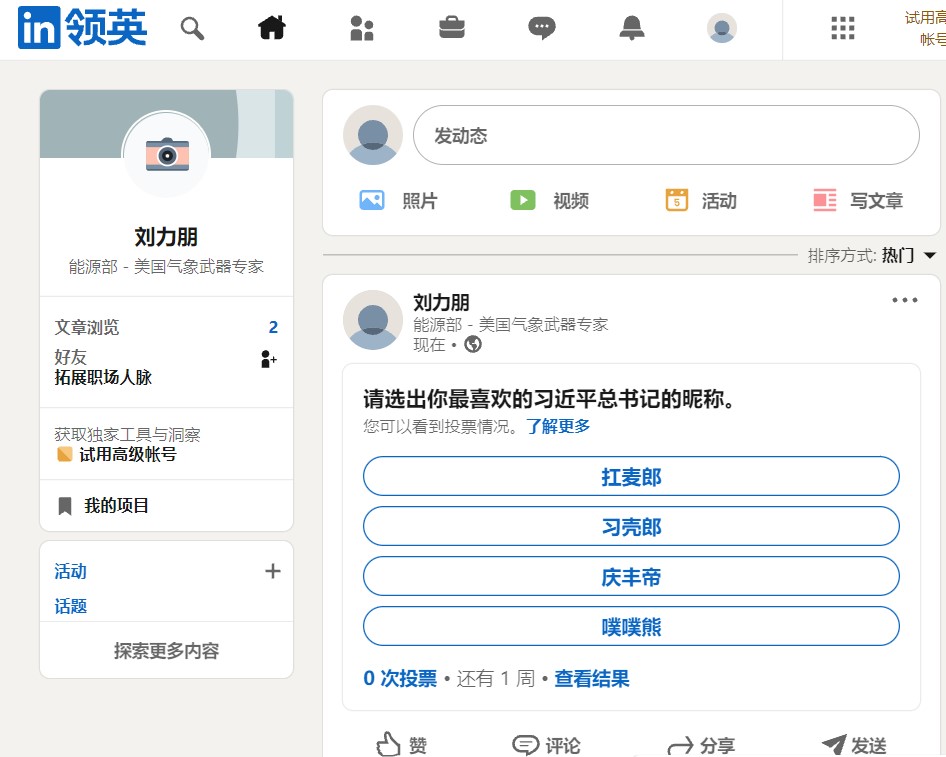
Task: Open 我的项目 saved items
Action: click(x=116, y=505)
